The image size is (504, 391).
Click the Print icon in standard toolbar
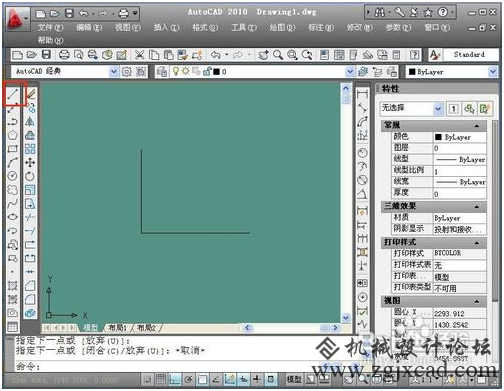pos(64,55)
